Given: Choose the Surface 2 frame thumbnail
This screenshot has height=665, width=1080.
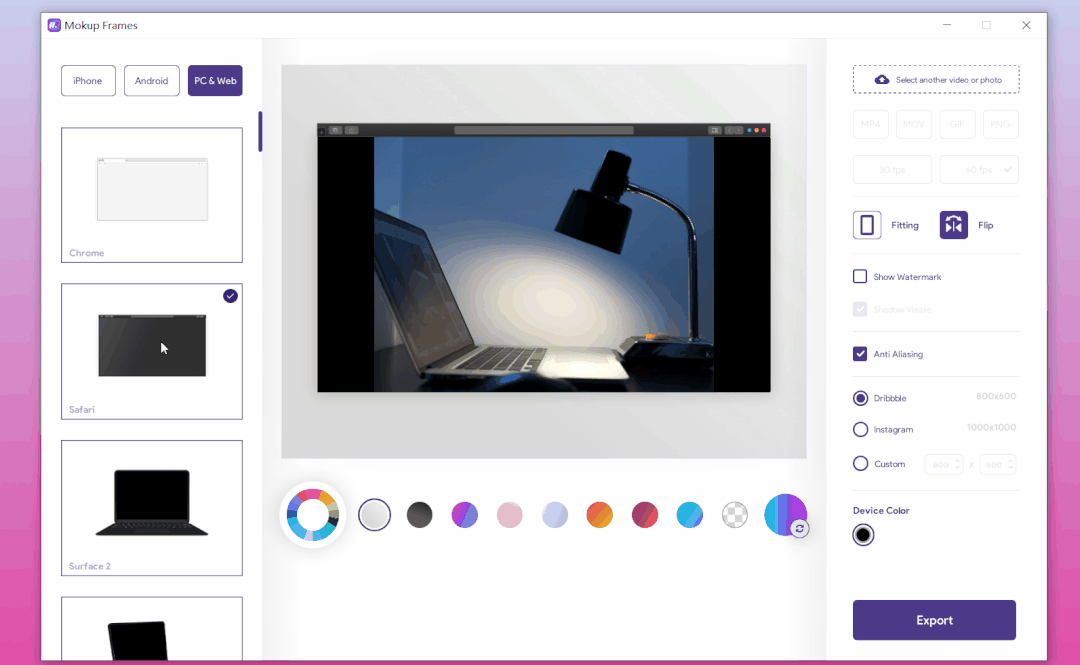Looking at the screenshot, I should tap(152, 508).
